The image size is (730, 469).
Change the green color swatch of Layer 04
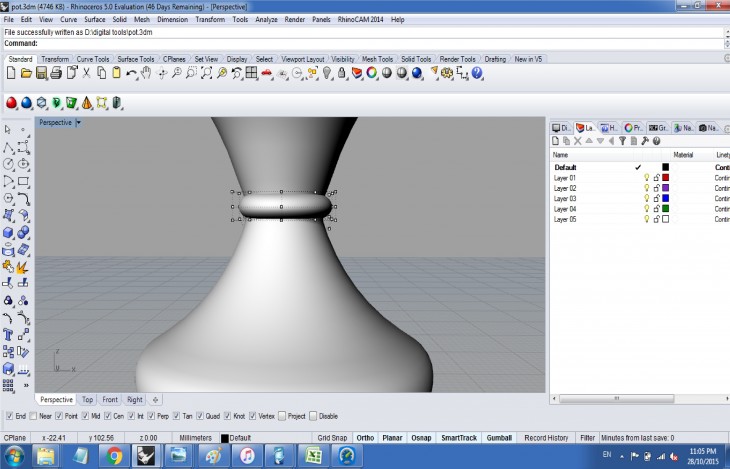(665, 209)
